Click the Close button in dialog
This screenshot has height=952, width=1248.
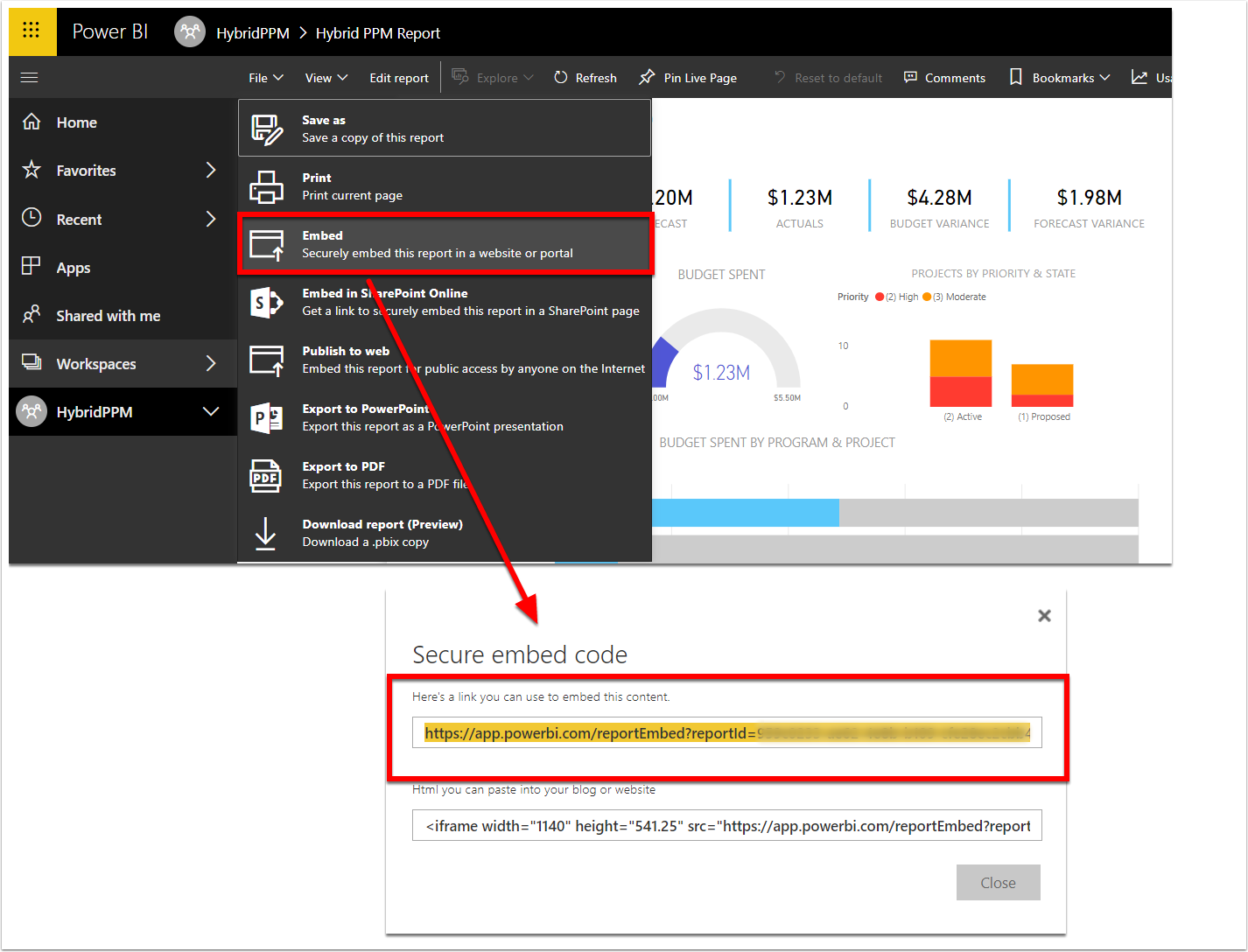(998, 883)
